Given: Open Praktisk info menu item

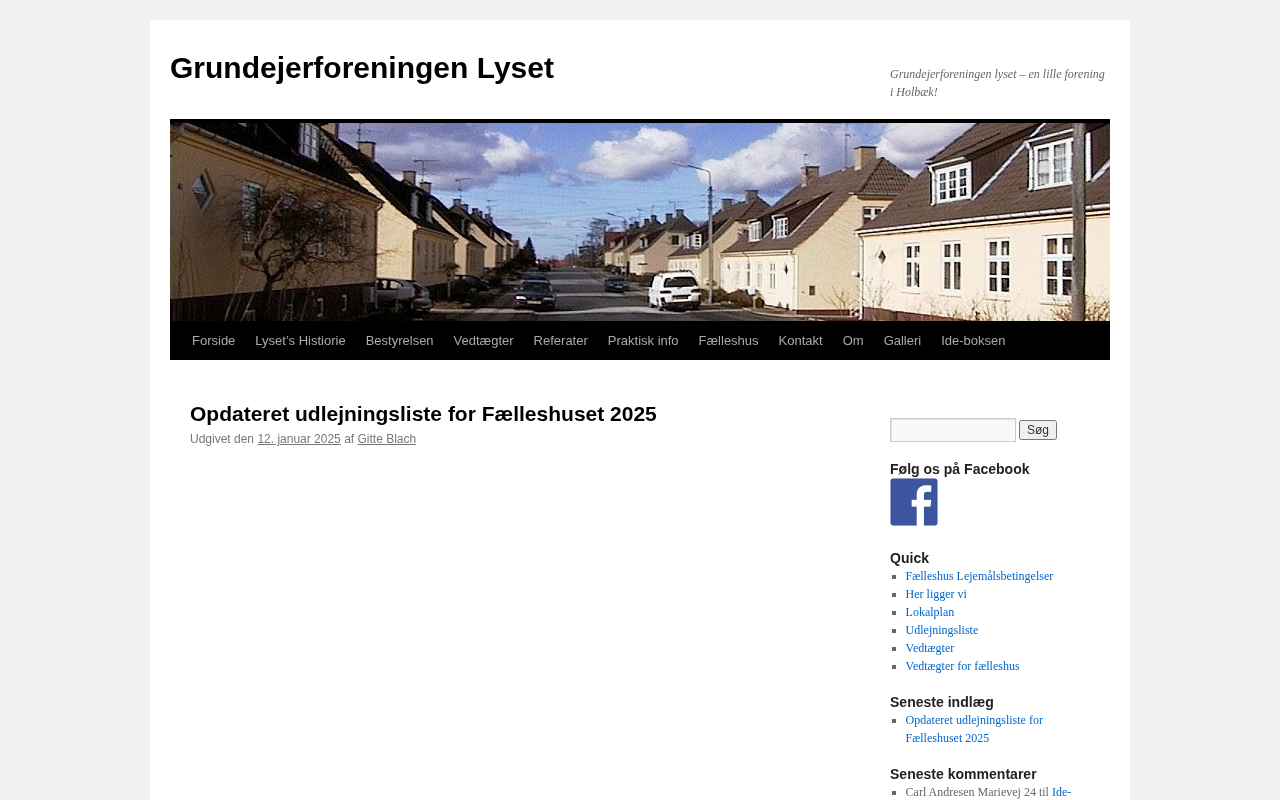Looking at the screenshot, I should [x=643, y=341].
